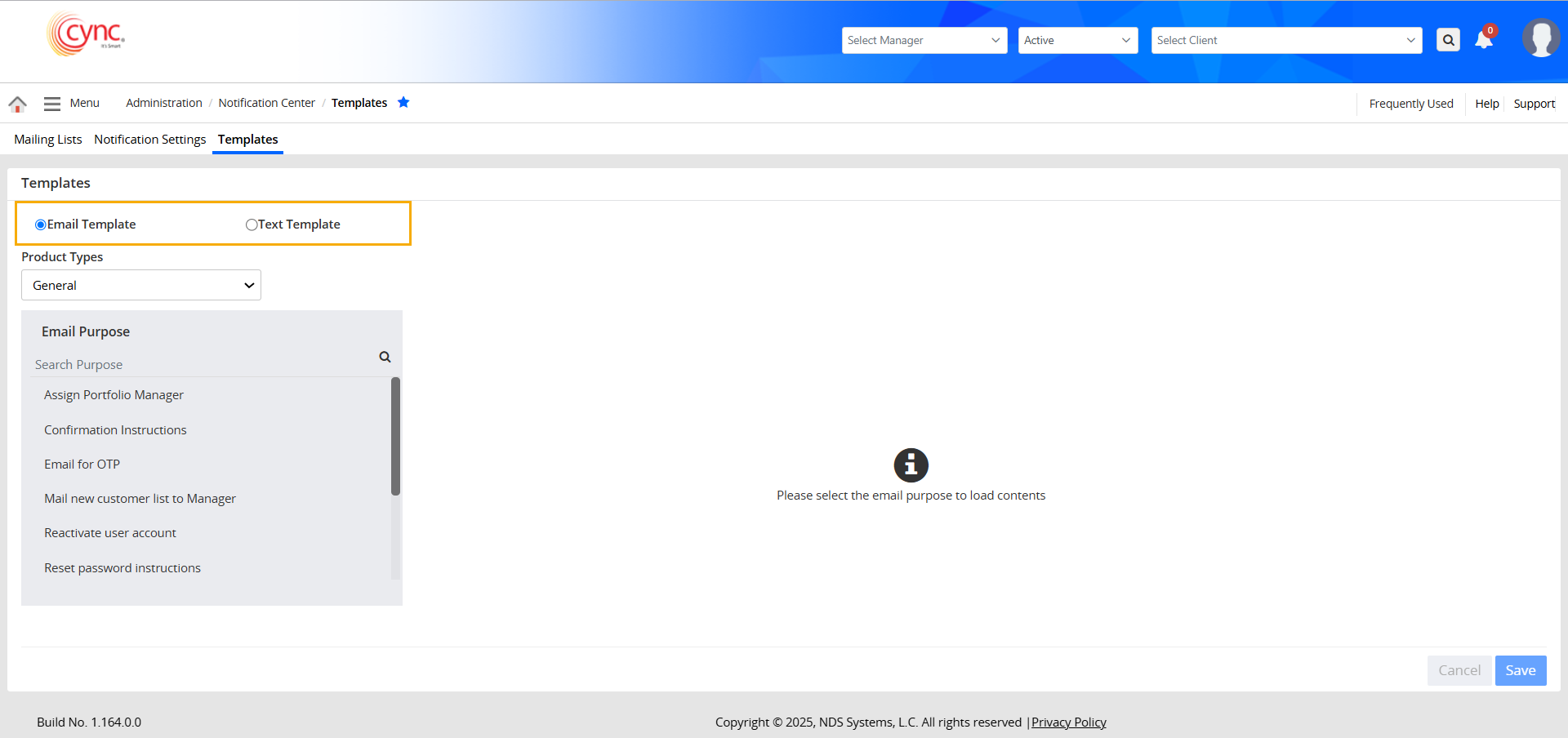Image resolution: width=1568 pixels, height=738 pixels.
Task: Expand the Product Types General dropdown
Action: (141, 285)
